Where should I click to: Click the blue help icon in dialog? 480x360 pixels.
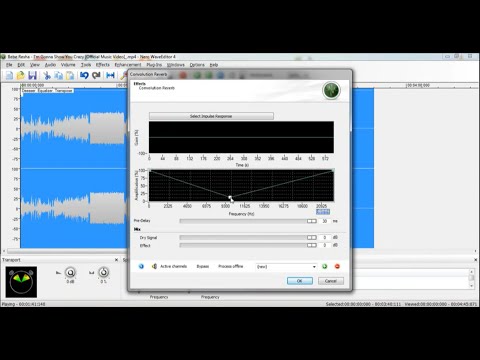click(141, 266)
